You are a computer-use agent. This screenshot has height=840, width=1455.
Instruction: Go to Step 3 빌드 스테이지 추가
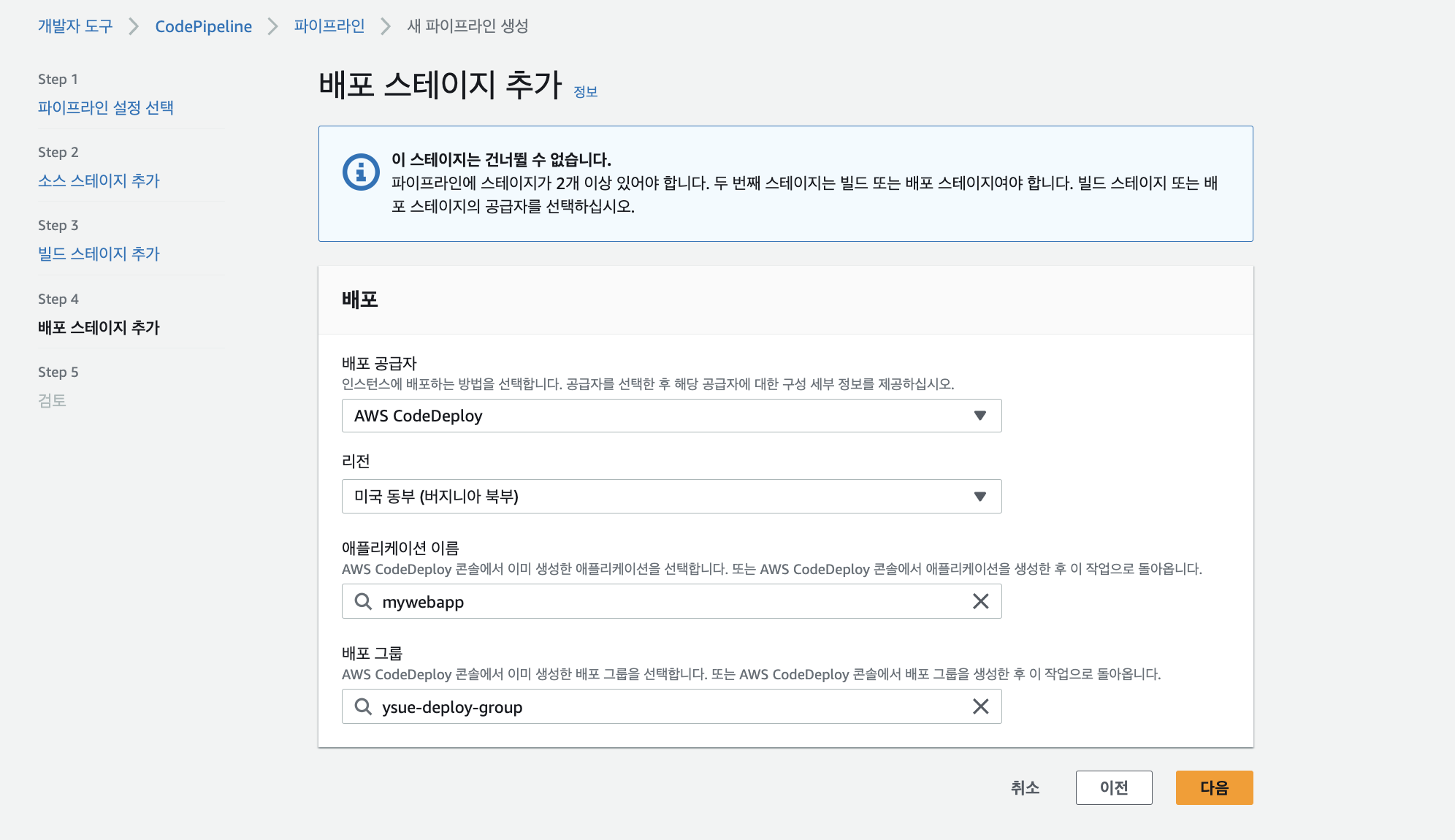(99, 253)
